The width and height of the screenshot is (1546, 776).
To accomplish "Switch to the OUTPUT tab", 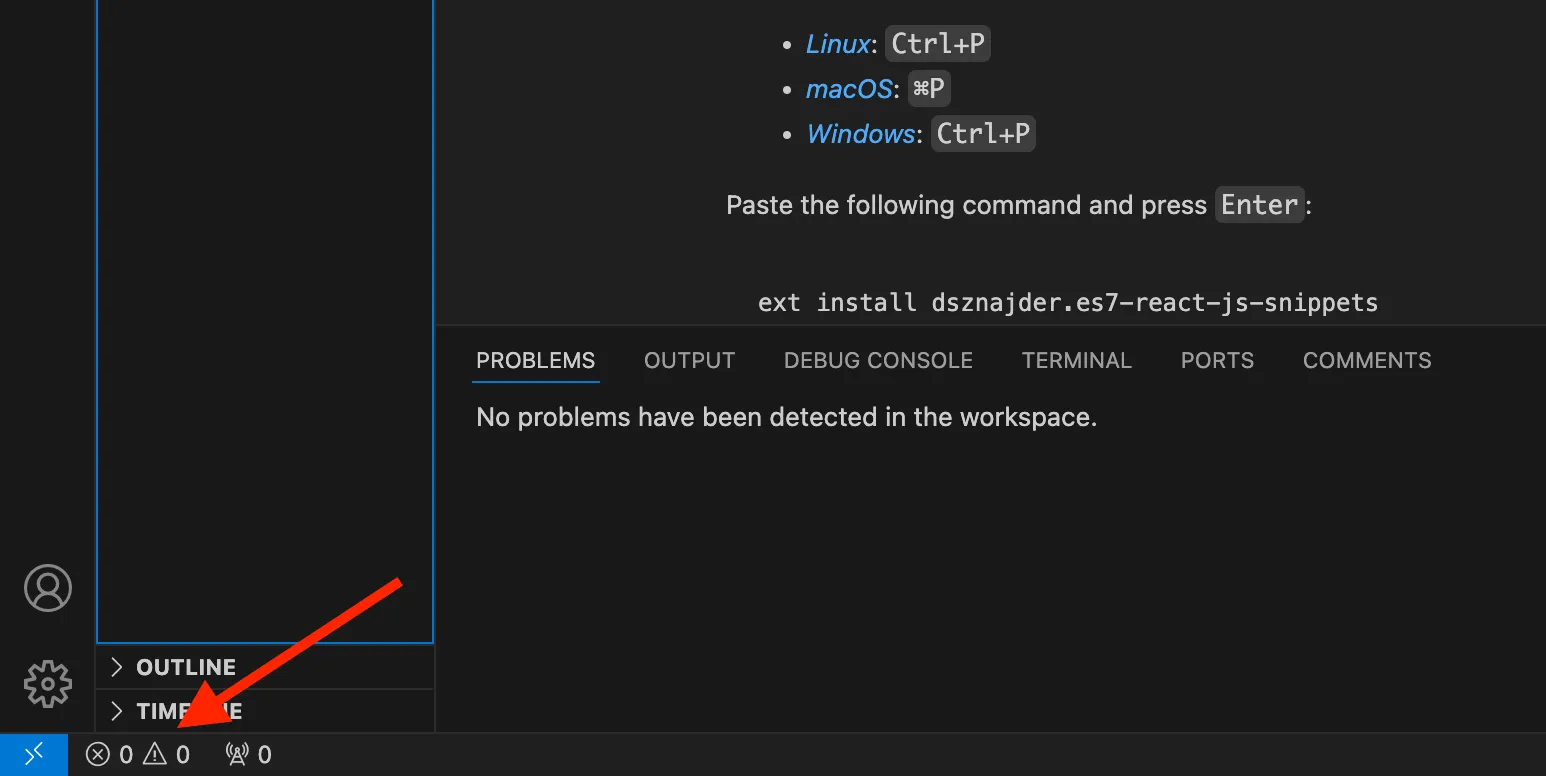I will [x=689, y=360].
